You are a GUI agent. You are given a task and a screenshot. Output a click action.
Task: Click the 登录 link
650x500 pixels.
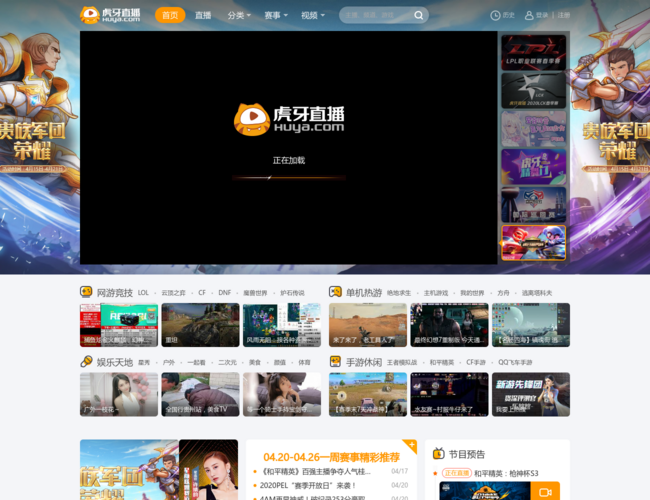[x=542, y=15]
